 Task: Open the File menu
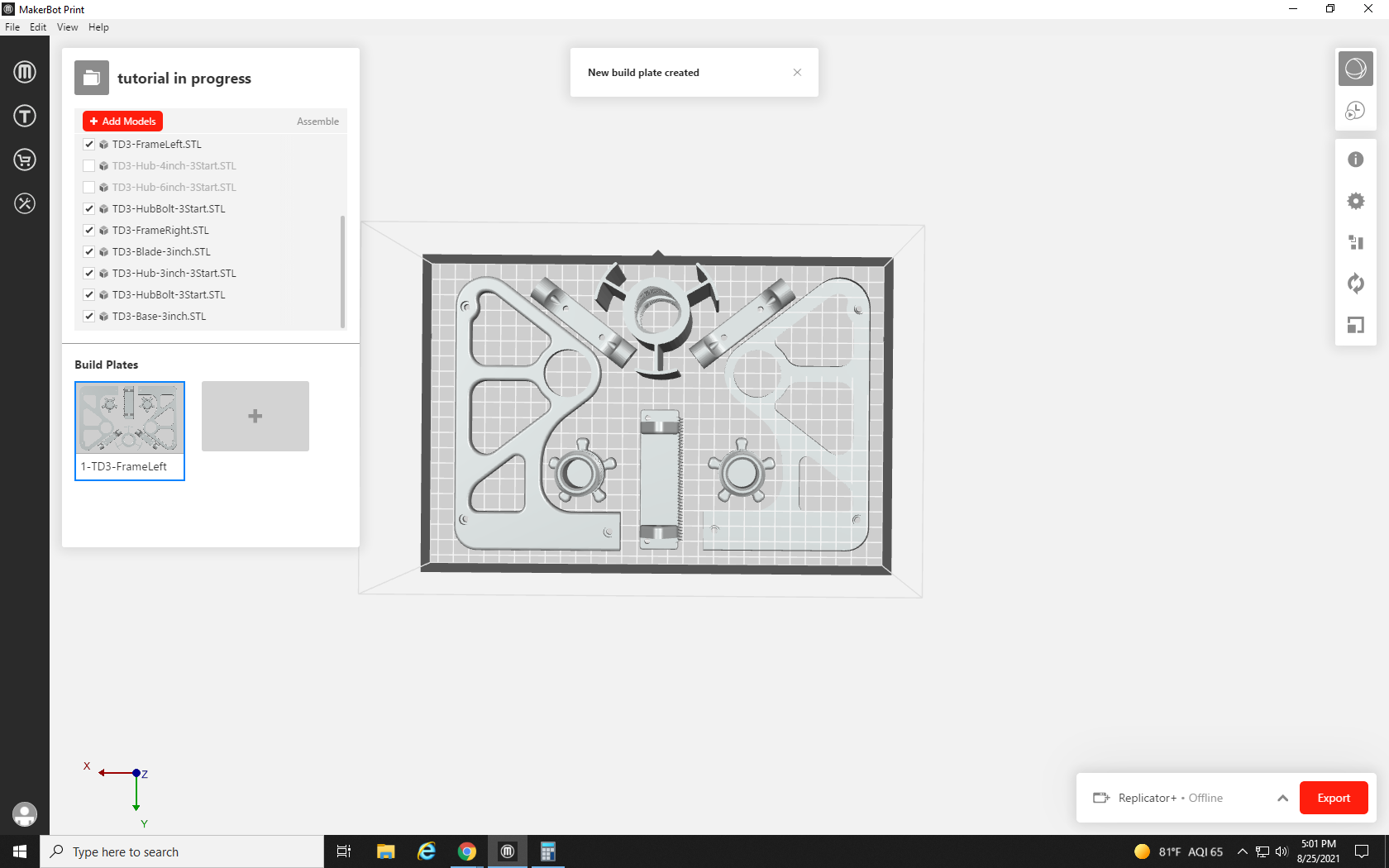point(12,27)
